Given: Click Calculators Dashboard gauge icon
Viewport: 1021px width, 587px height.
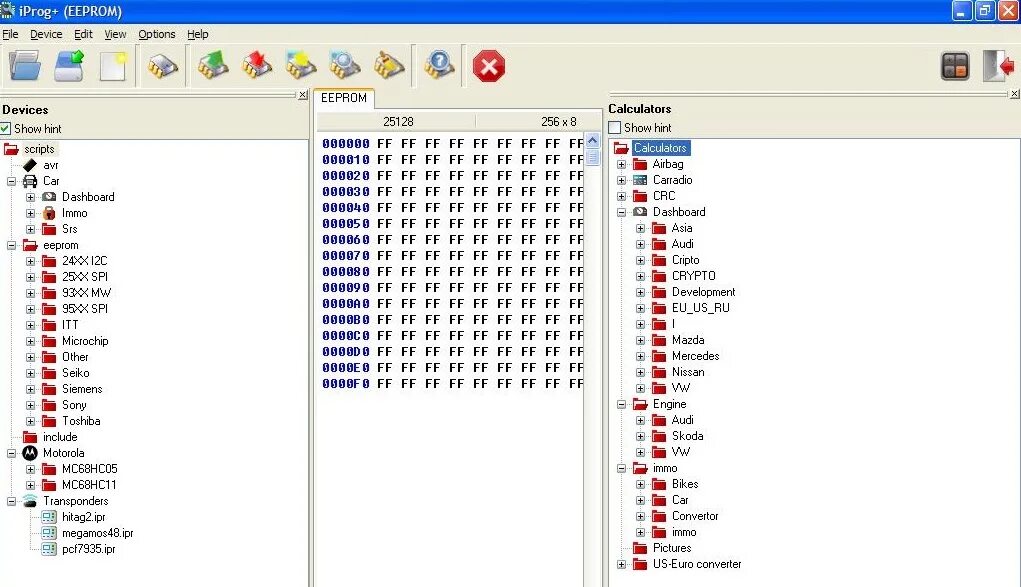Looking at the screenshot, I should pyautogui.click(x=640, y=212).
